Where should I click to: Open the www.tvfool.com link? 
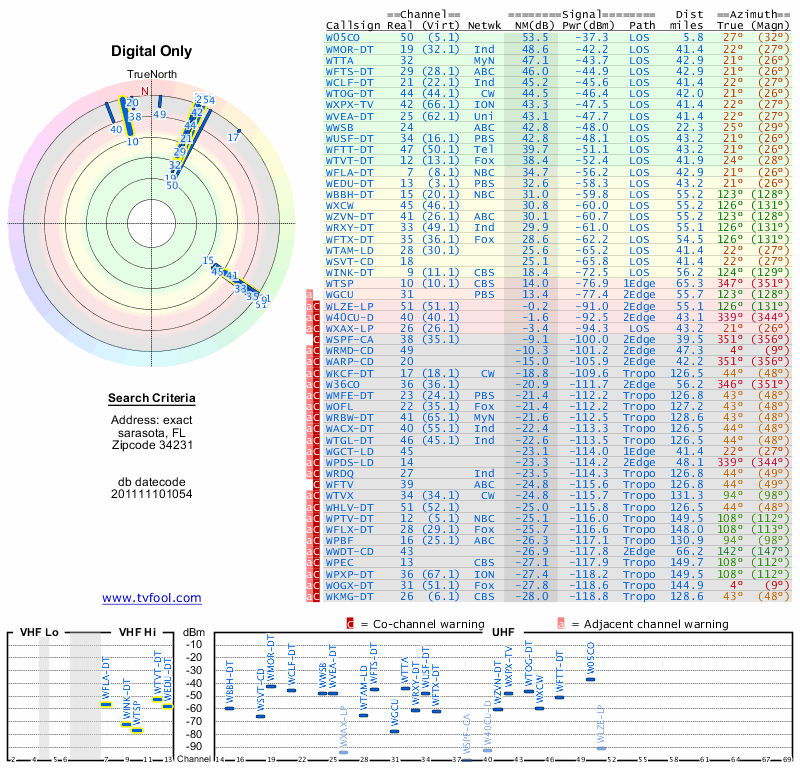(152, 598)
